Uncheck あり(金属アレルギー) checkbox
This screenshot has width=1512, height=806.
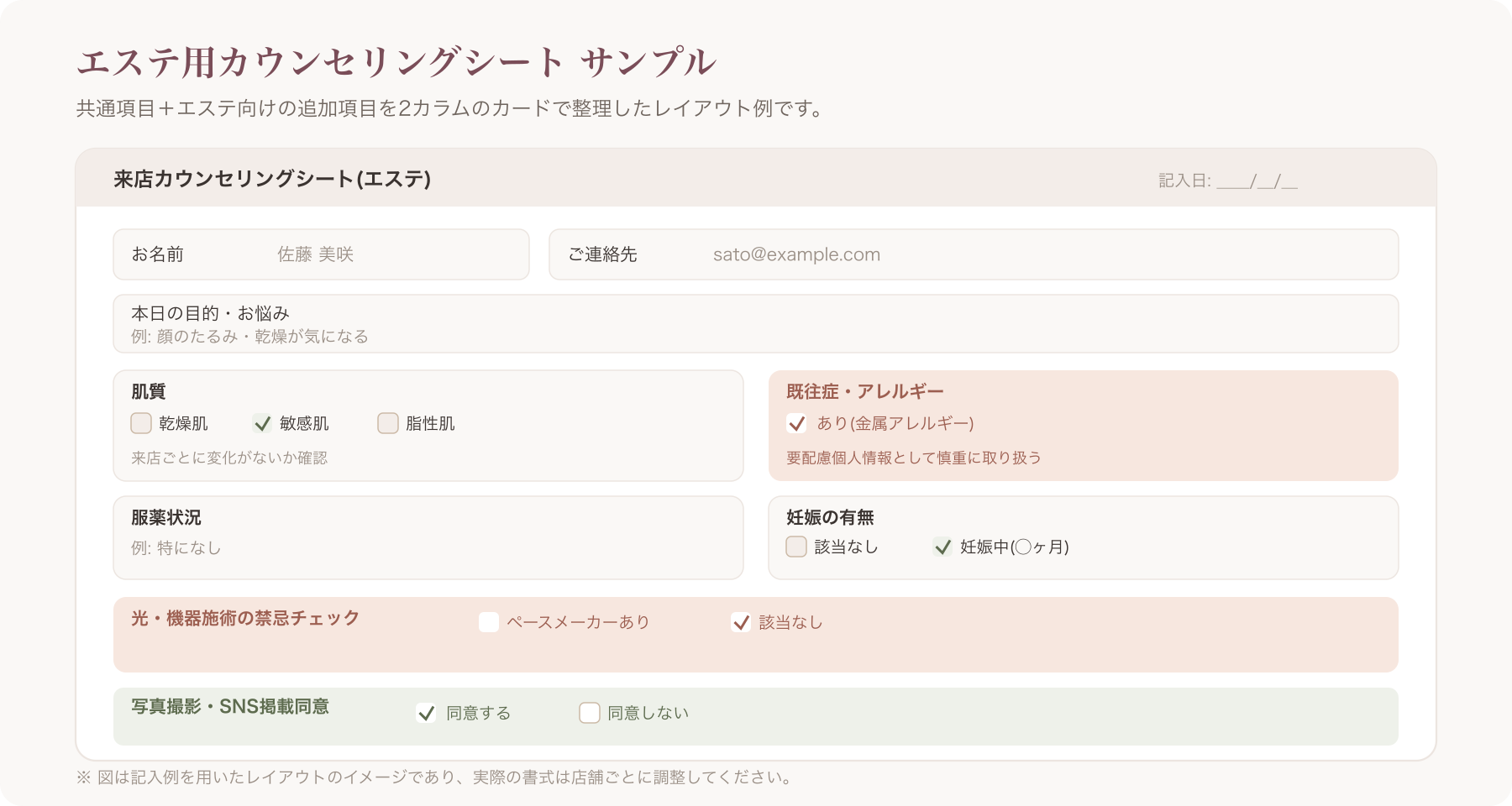796,423
